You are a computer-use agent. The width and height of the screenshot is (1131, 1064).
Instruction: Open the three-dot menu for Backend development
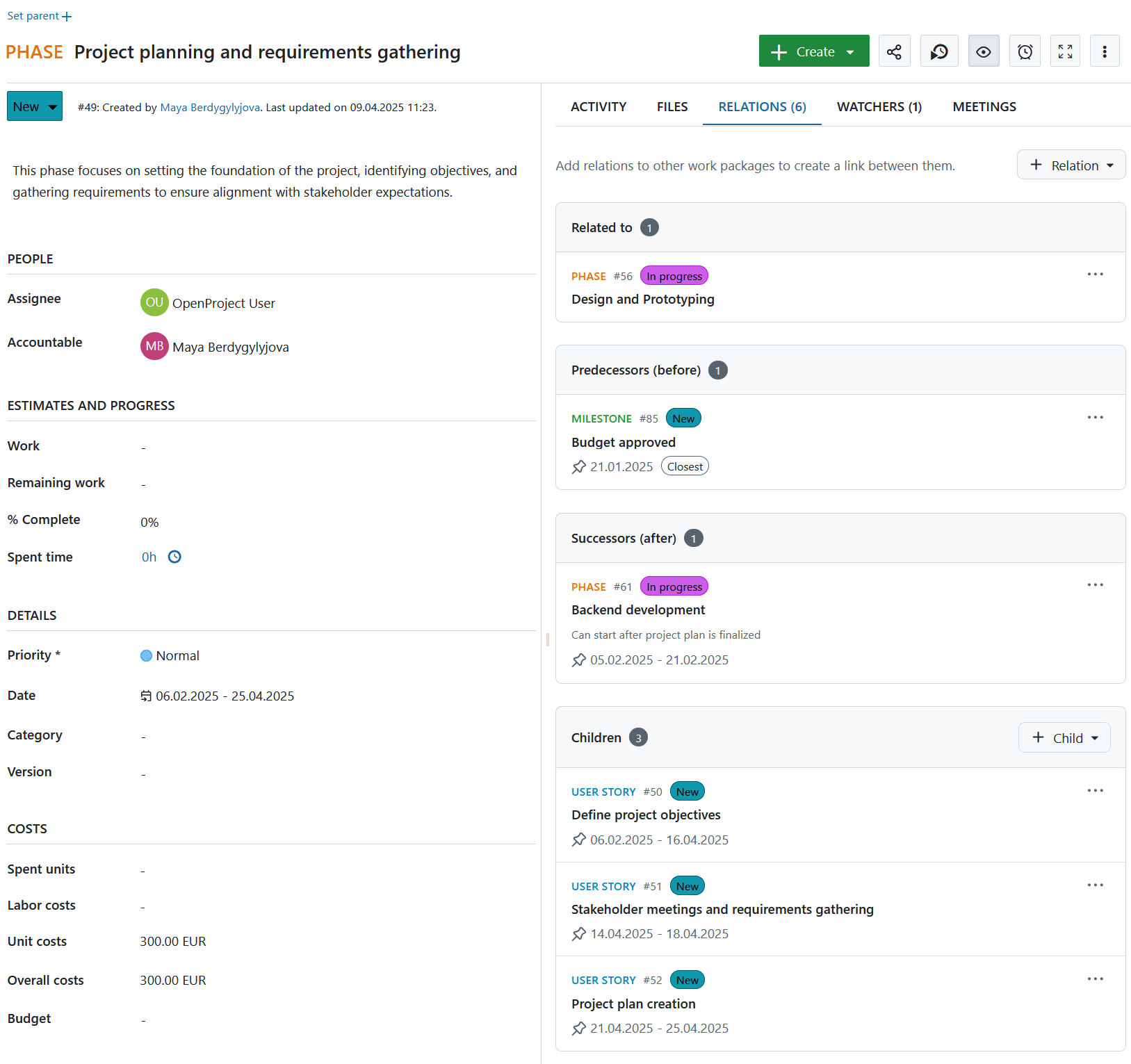pos(1095,584)
